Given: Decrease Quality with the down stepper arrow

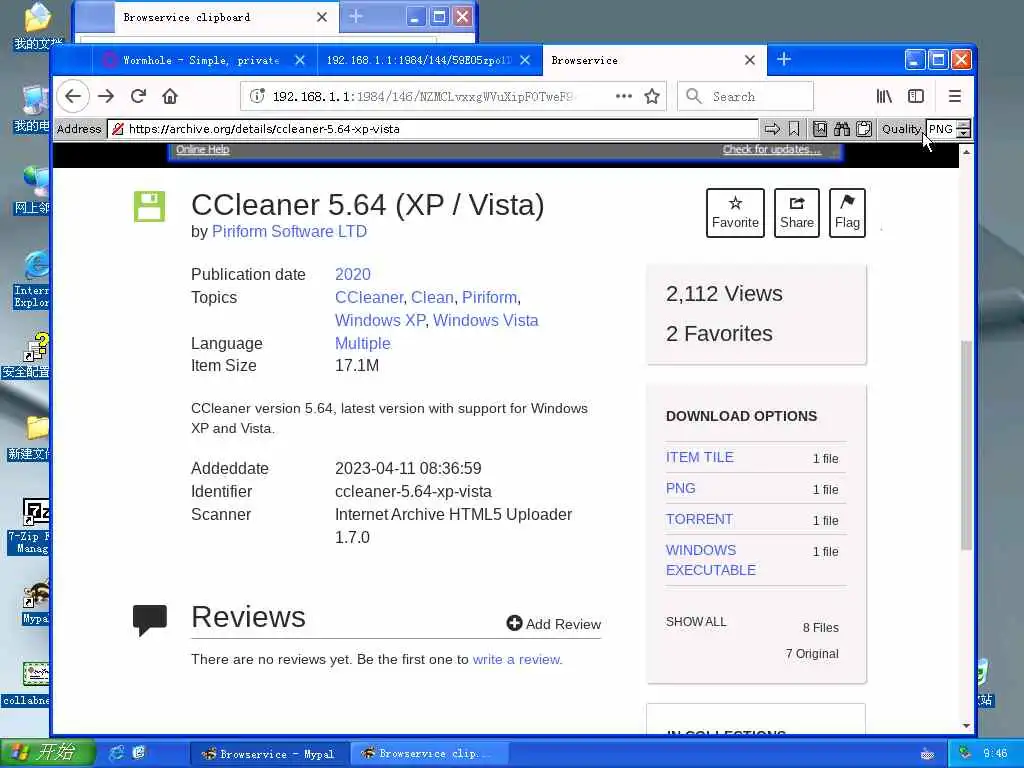Looking at the screenshot, I should 964,133.
